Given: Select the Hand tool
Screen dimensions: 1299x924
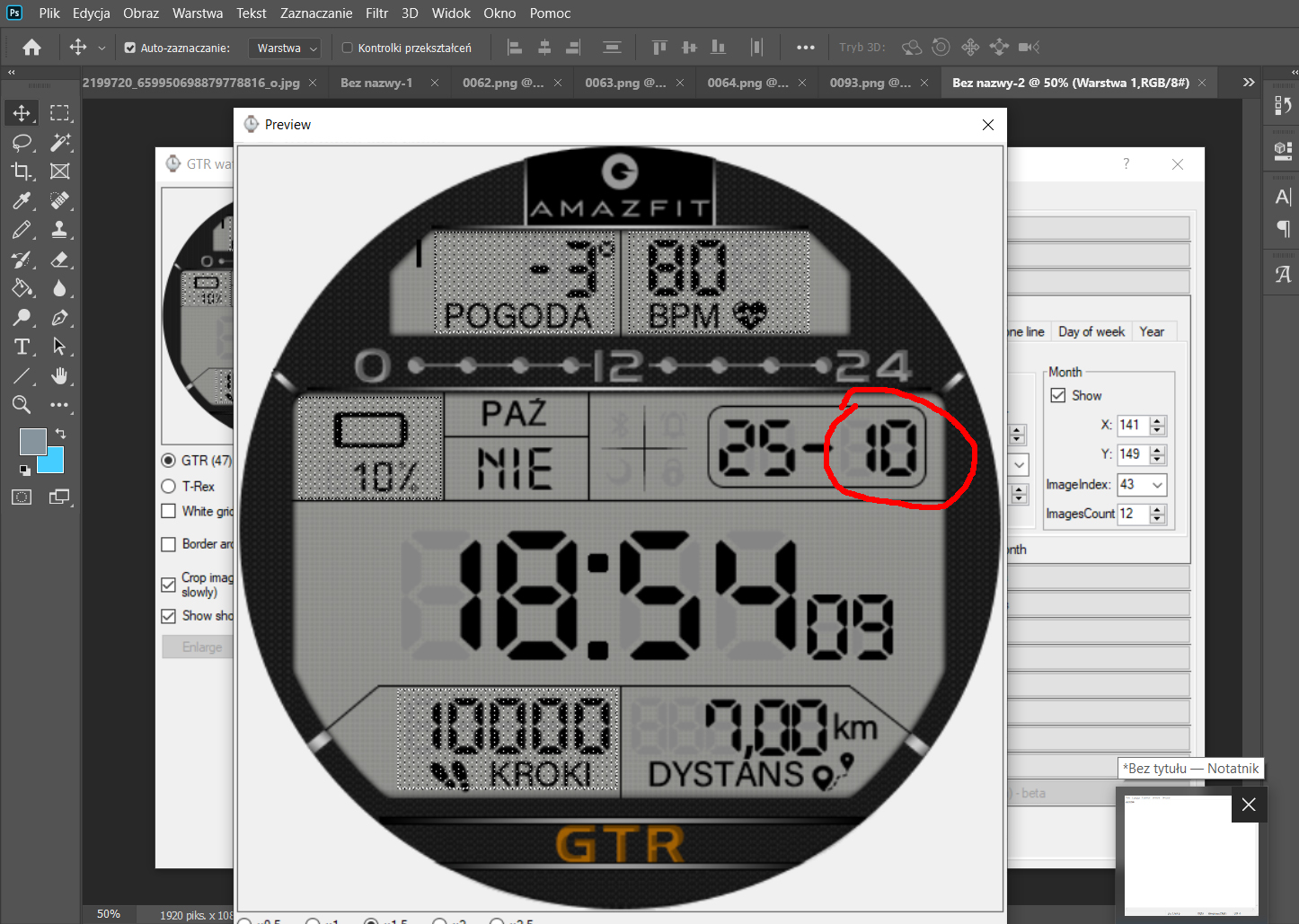Looking at the screenshot, I should (59, 376).
